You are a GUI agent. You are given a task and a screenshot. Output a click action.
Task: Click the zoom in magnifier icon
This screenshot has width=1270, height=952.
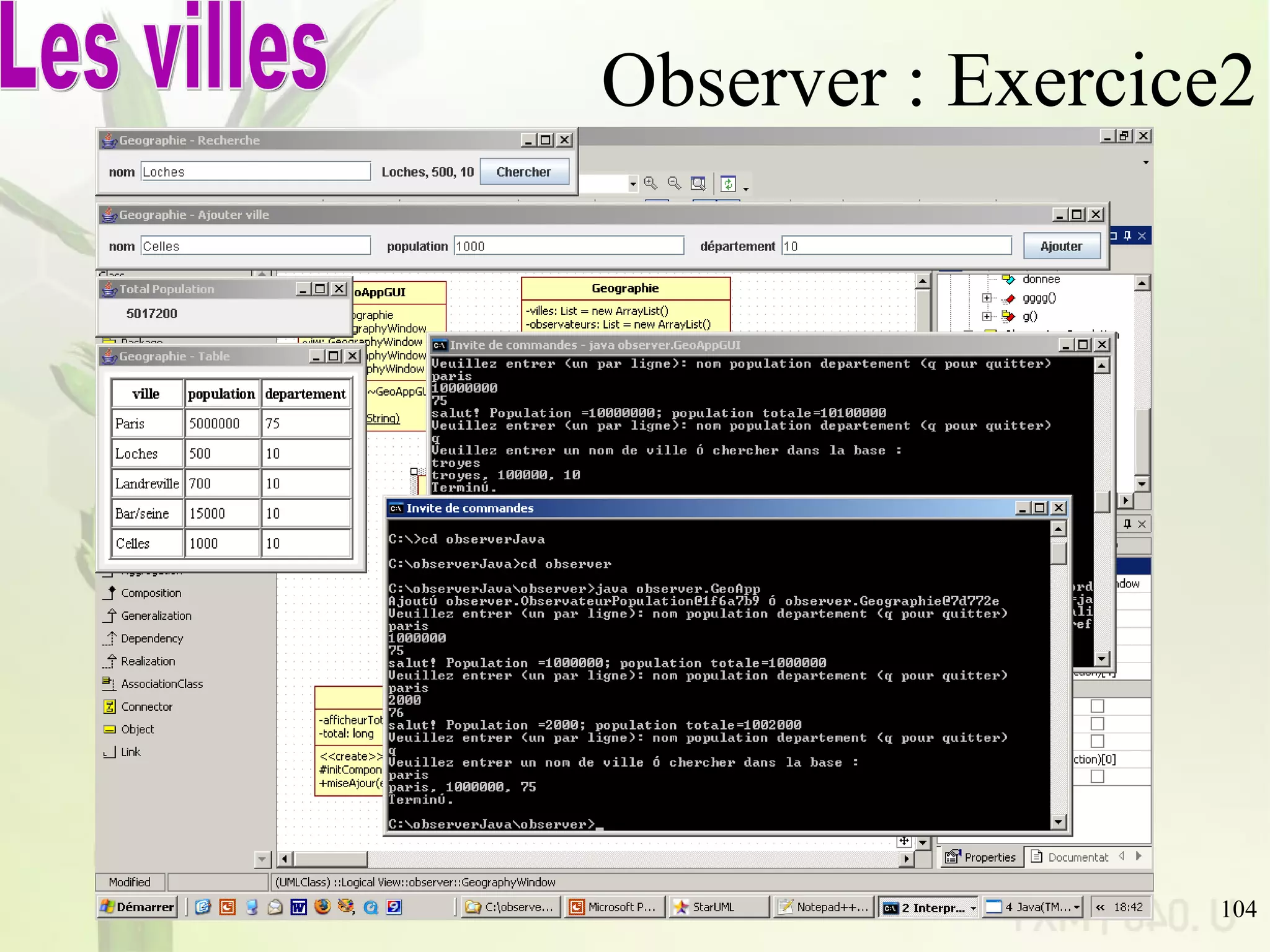(x=650, y=183)
